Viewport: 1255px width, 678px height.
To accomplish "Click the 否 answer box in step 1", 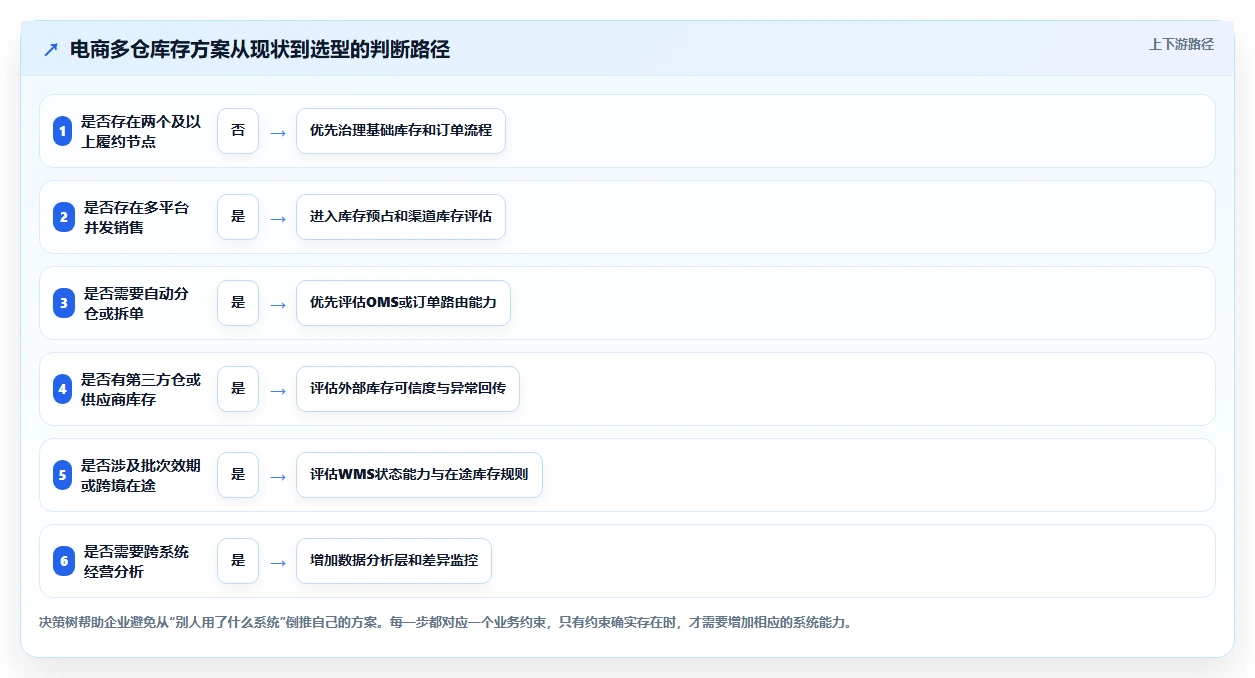I will [x=238, y=131].
